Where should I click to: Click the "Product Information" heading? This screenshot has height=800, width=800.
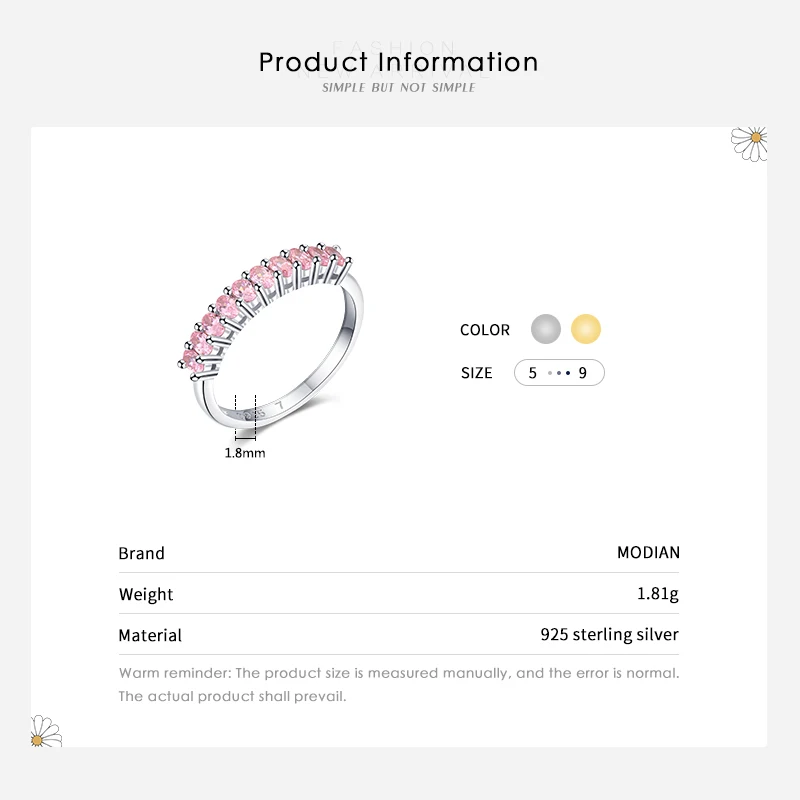(x=399, y=62)
